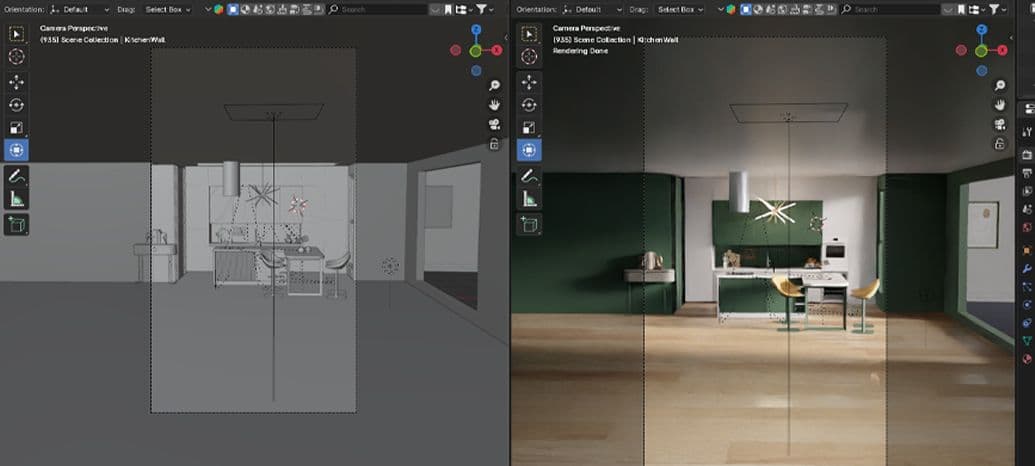Viewport: 1035px width, 466px height.
Task: Open Orientation Default dropdown in right header
Action: (x=592, y=9)
